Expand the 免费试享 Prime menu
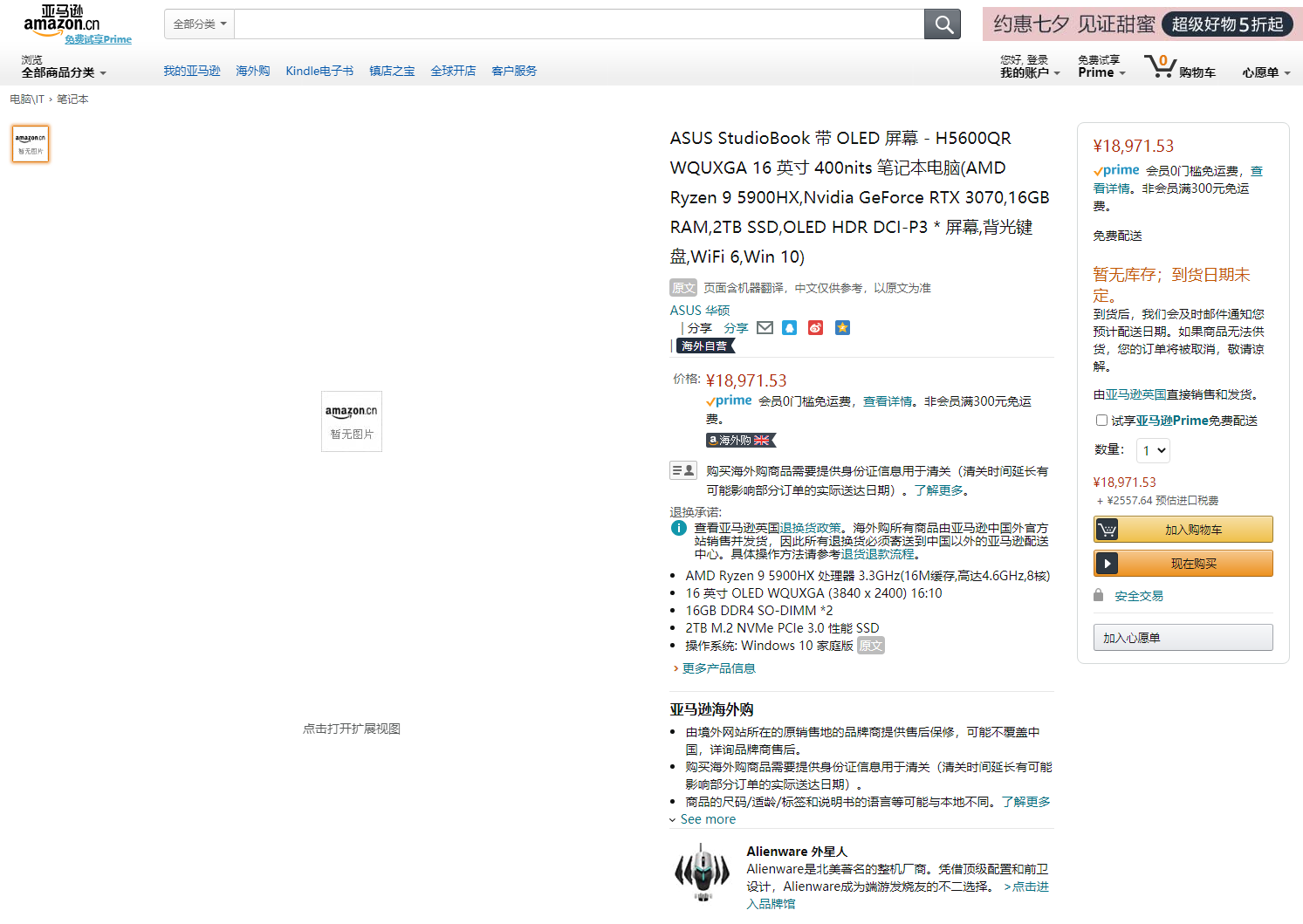 coord(1101,66)
